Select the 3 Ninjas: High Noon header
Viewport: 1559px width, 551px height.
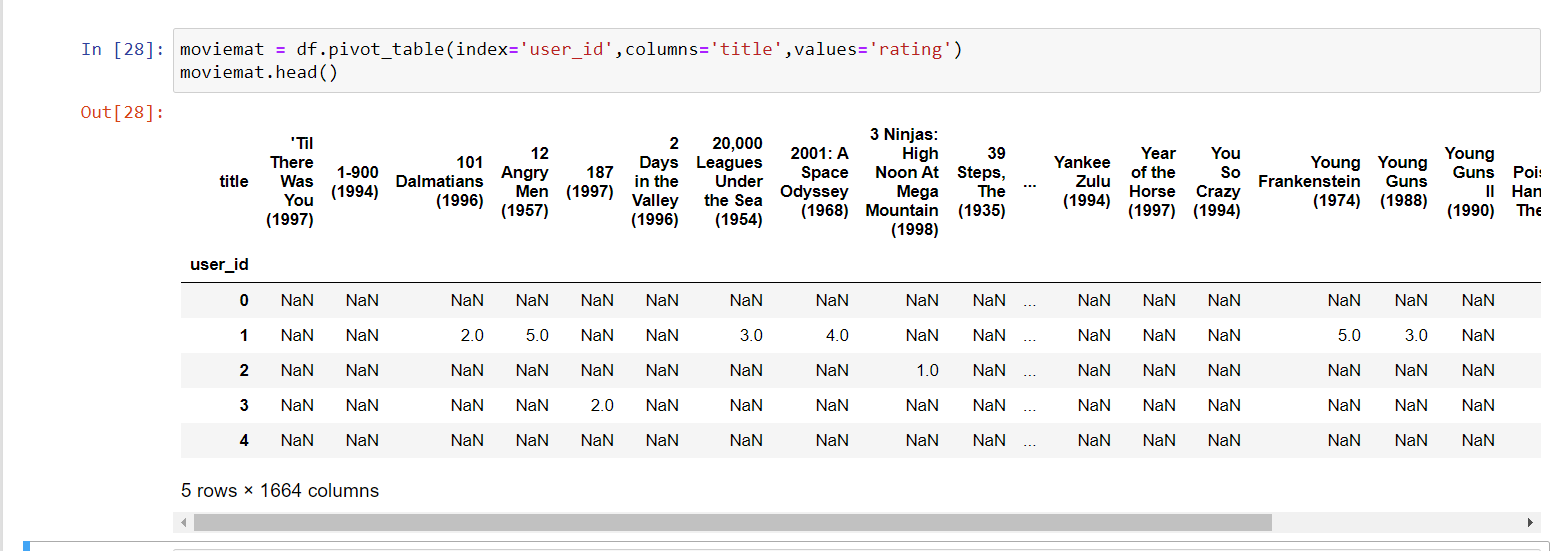903,182
